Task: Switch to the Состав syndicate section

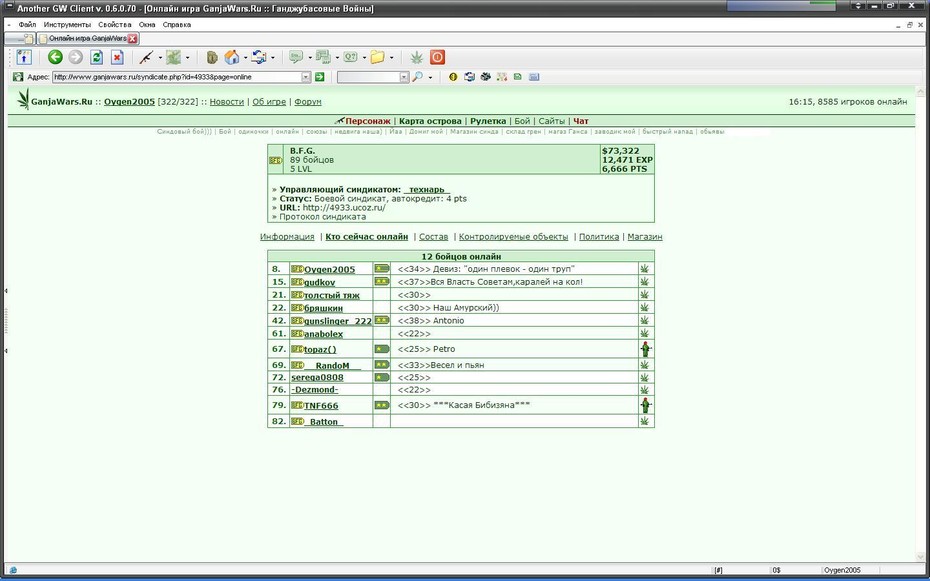Action: tap(434, 237)
